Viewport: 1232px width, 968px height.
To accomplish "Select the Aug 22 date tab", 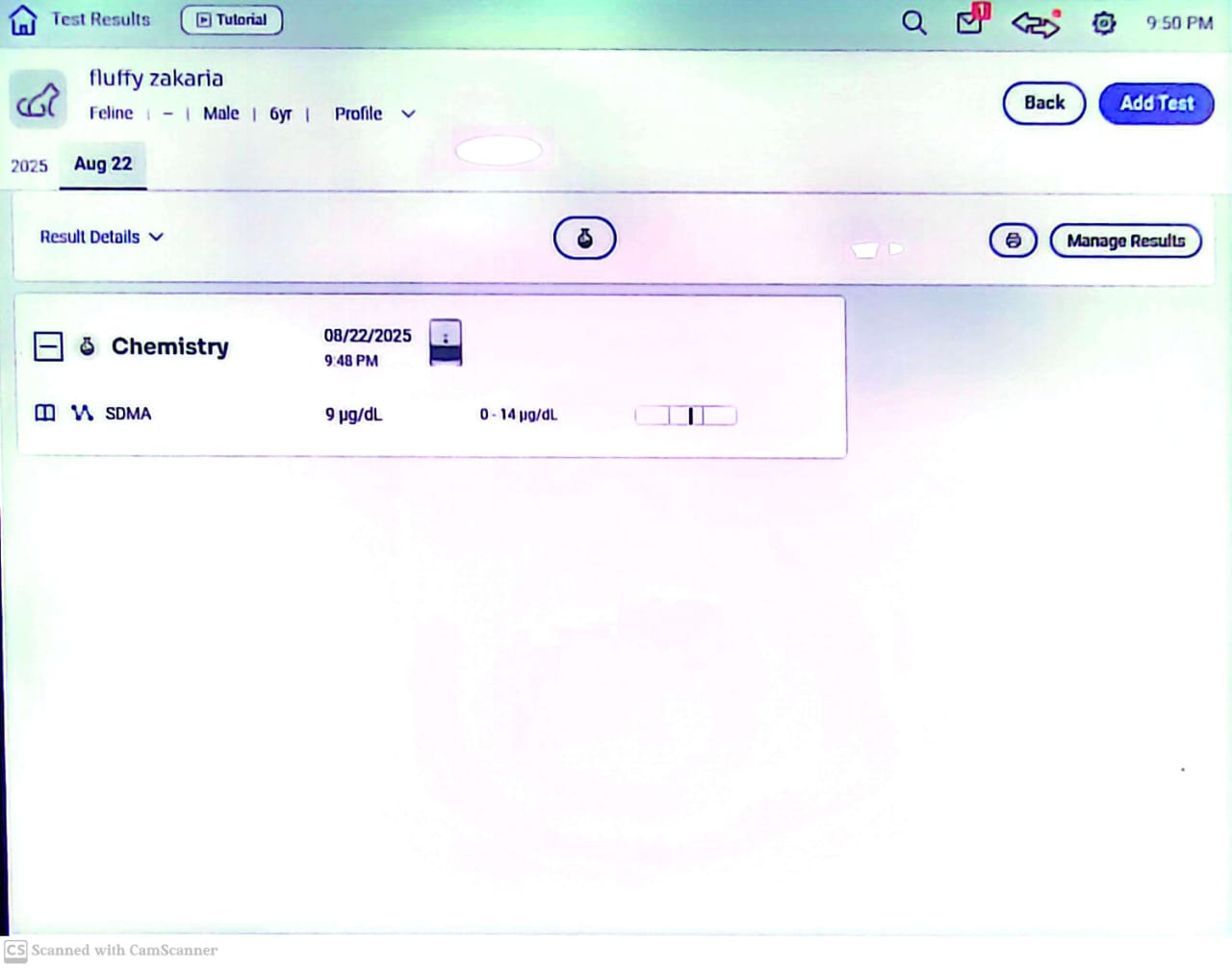I will coord(103,165).
